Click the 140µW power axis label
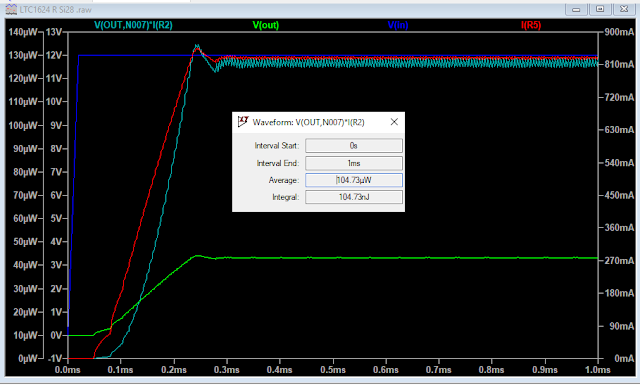 (x=23, y=32)
